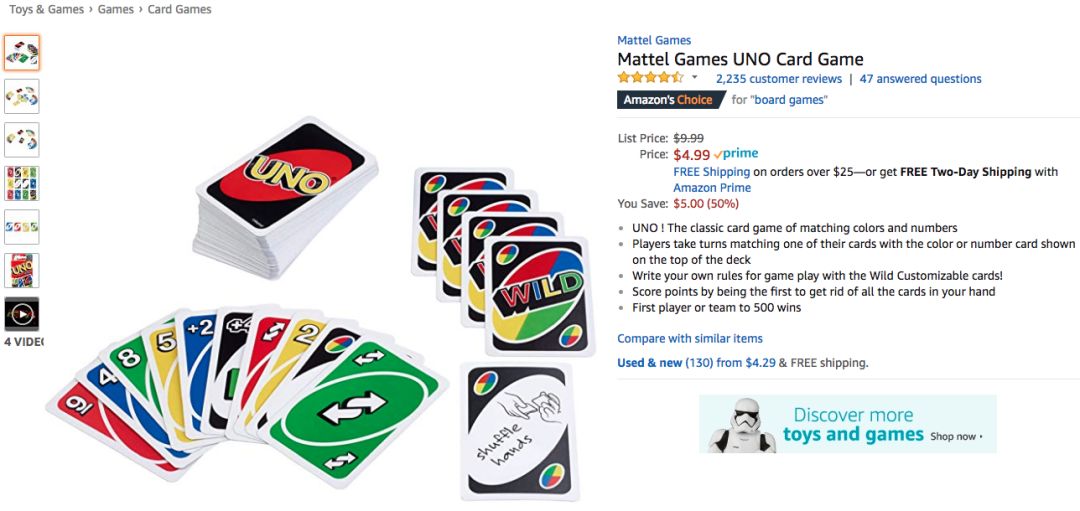The width and height of the screenshot is (1080, 511).
Task: Open the Toys & Games breadcrumb
Action: [x=46, y=10]
